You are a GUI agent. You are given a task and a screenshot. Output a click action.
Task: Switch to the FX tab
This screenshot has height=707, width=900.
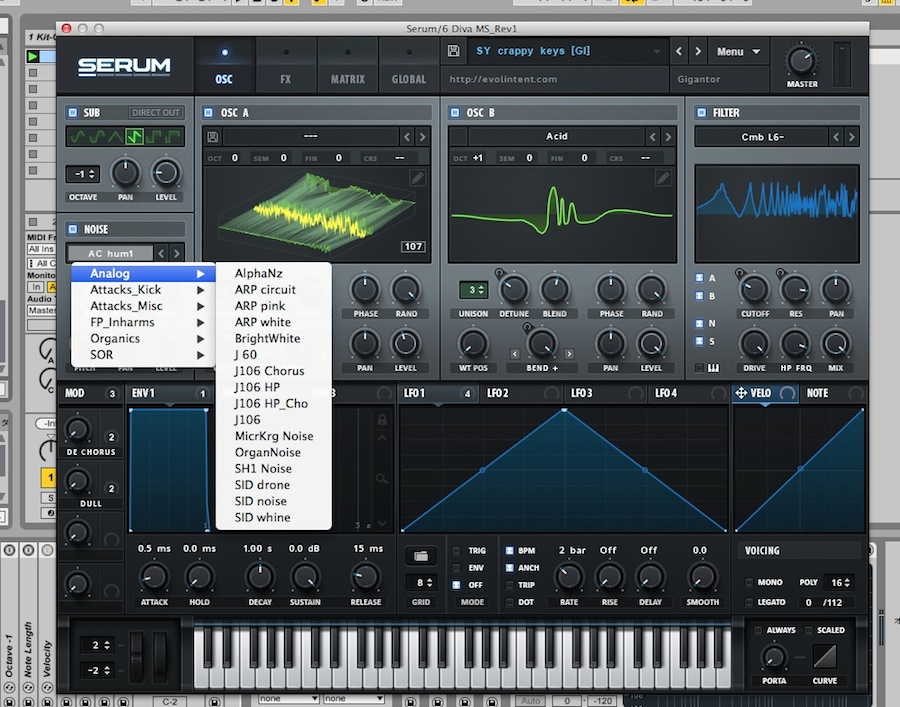(x=286, y=65)
